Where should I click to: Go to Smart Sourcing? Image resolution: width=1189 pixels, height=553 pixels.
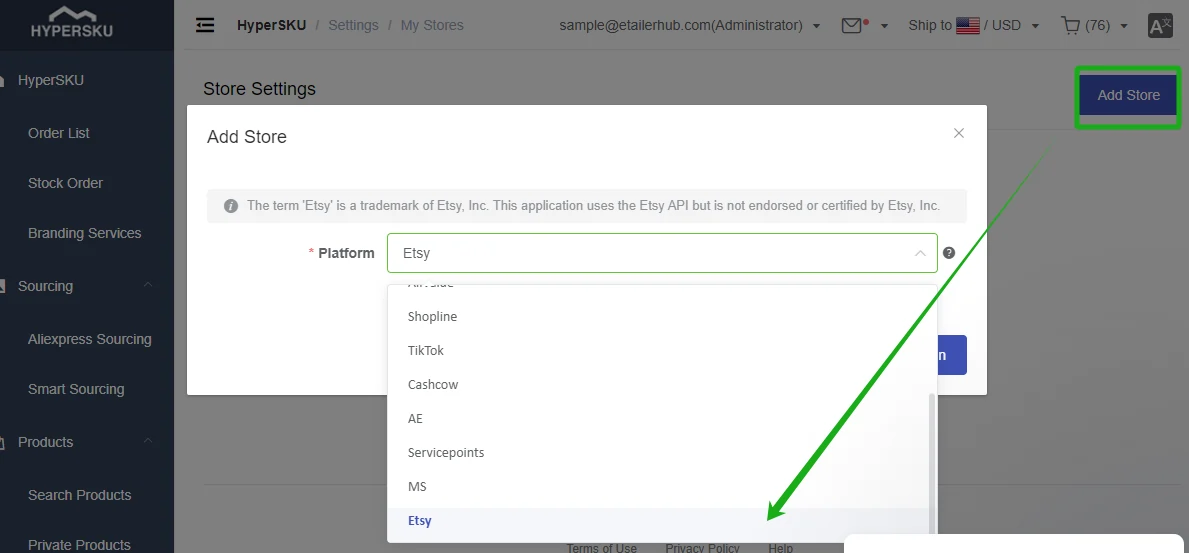pos(76,390)
